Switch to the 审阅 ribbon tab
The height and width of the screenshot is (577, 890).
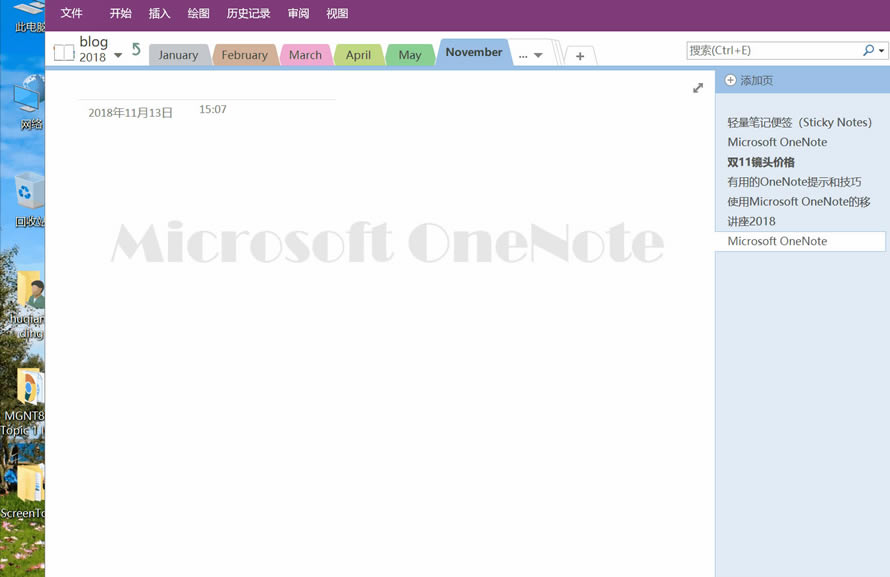pos(299,13)
